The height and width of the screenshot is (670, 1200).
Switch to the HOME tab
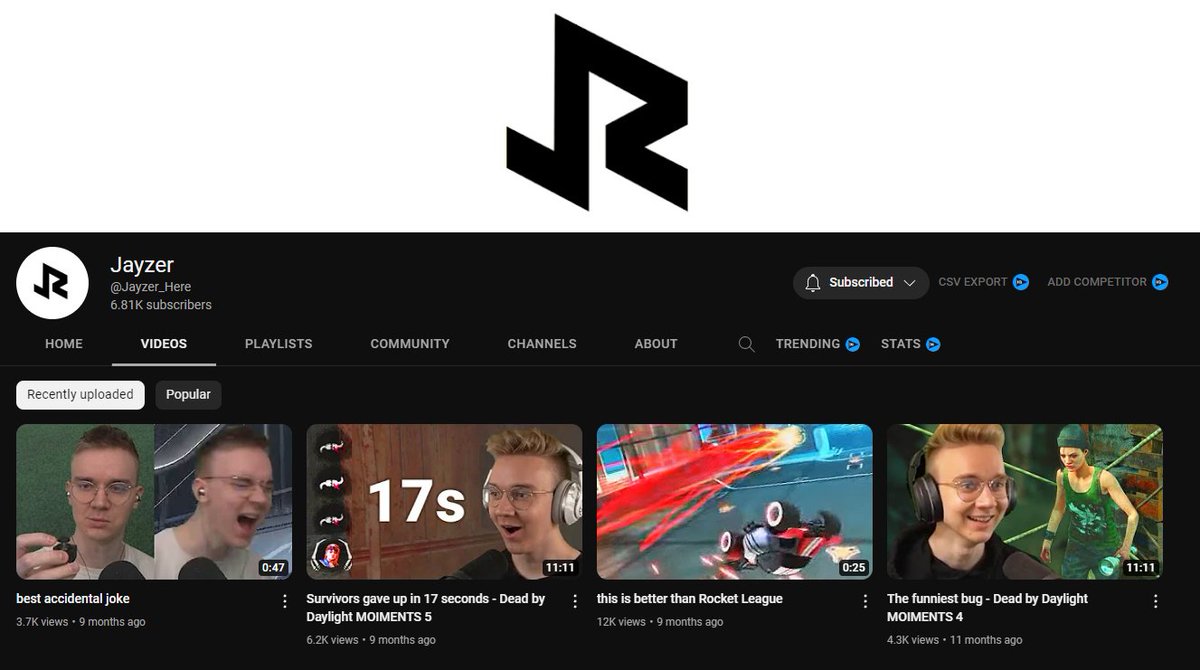coord(64,344)
